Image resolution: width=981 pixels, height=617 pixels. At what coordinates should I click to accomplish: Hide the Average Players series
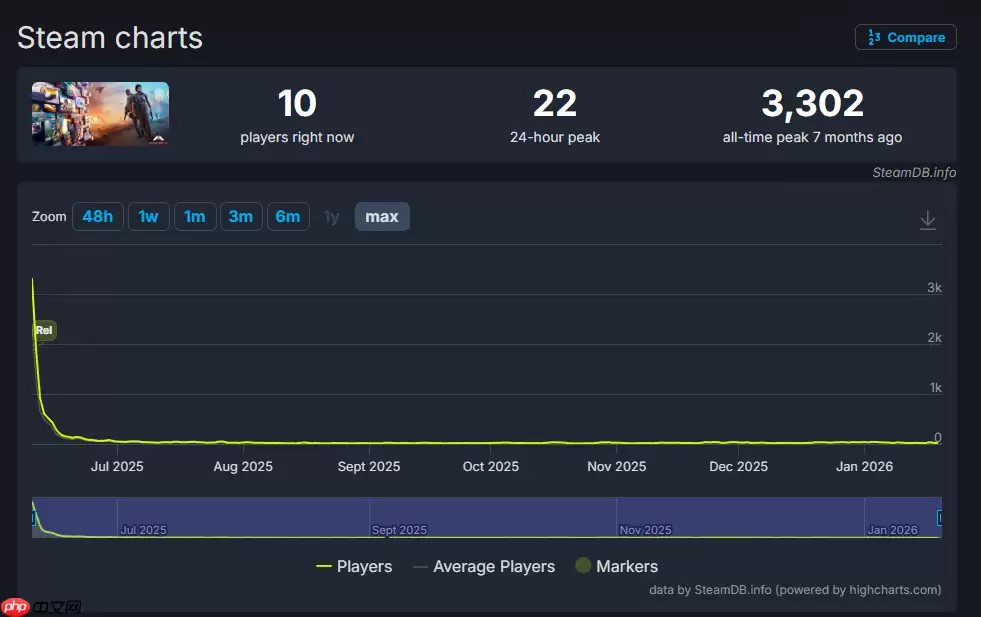(x=484, y=567)
